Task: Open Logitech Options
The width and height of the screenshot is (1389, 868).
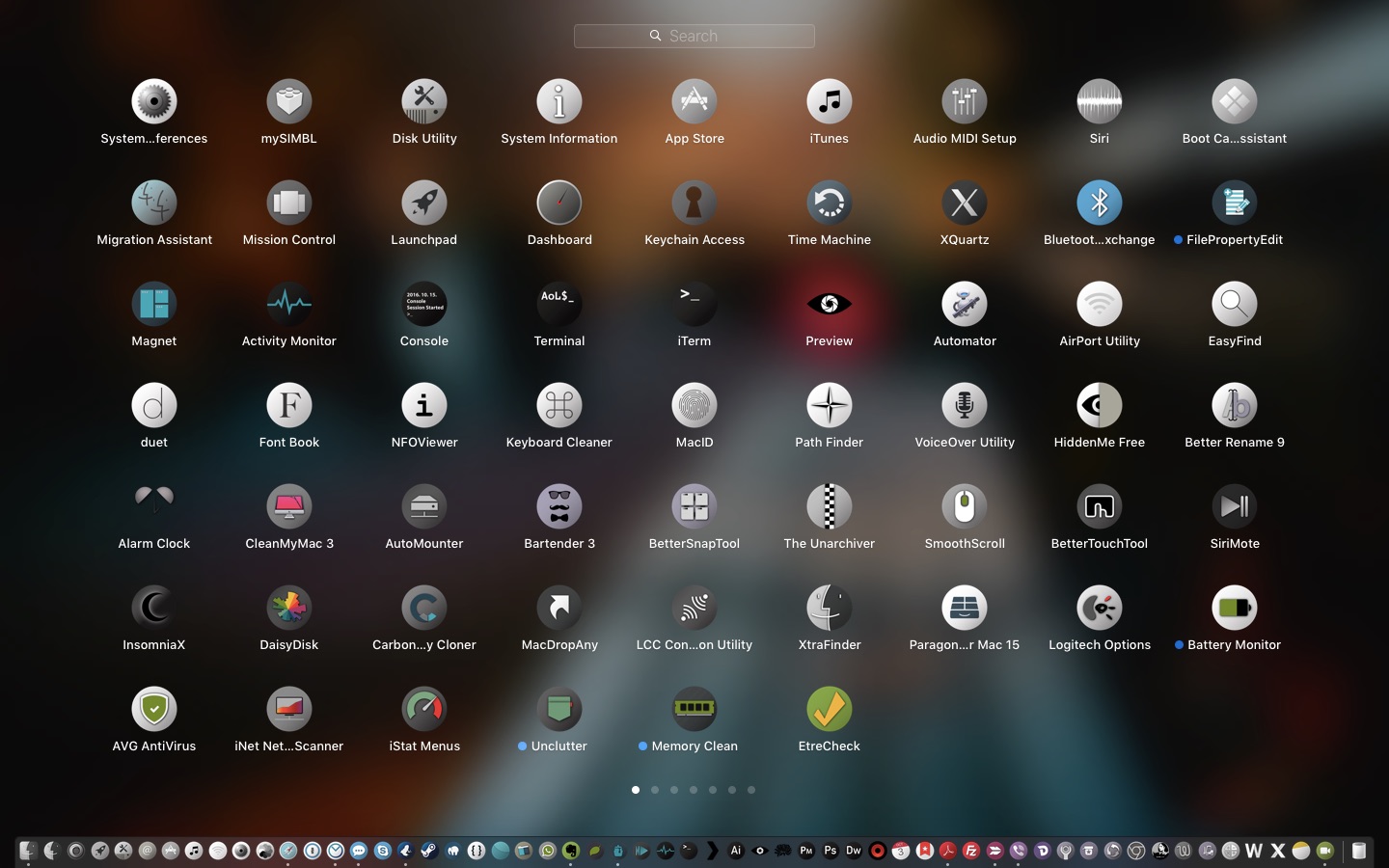Action: coord(1100,608)
